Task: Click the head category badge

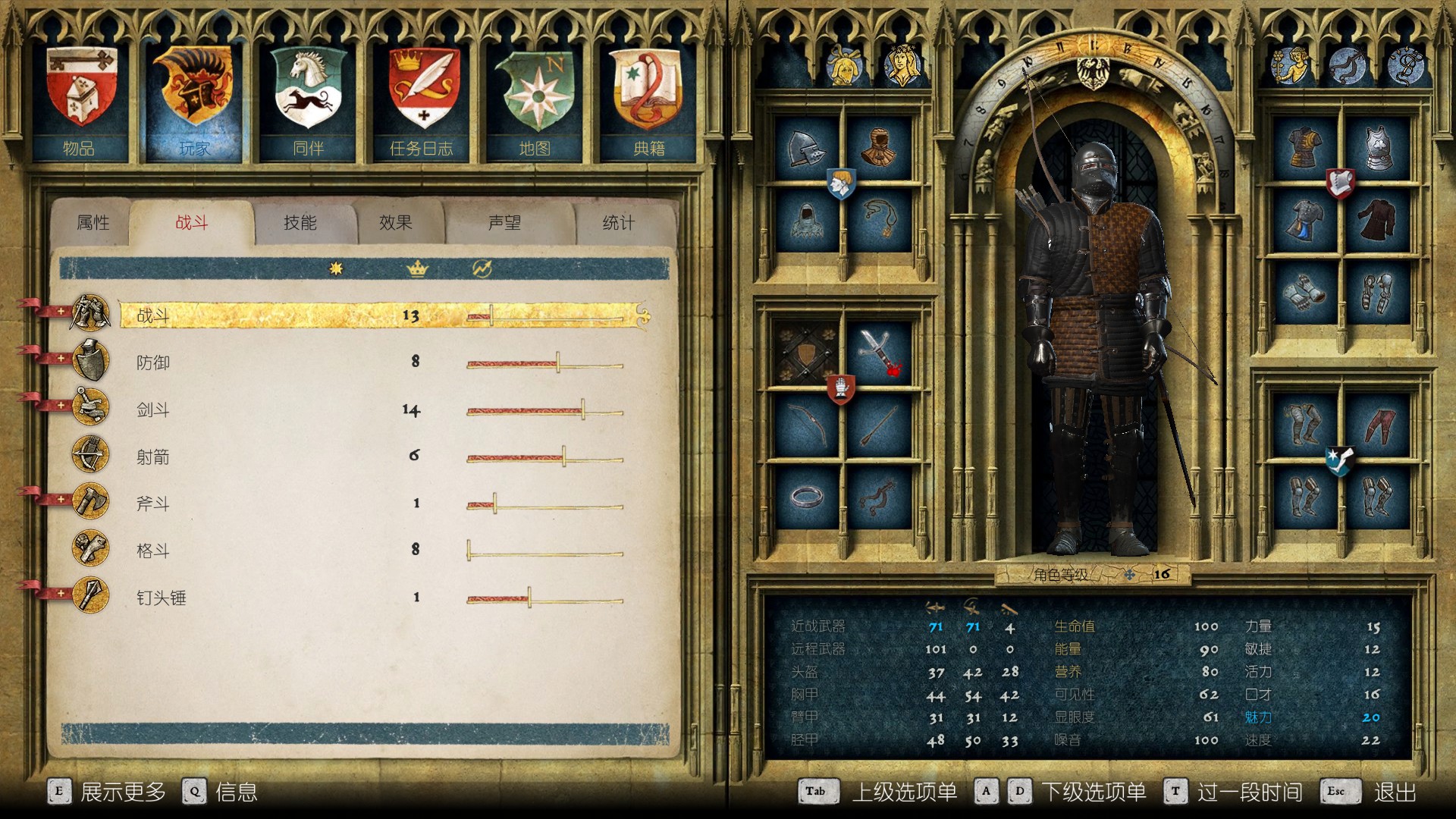Action: coord(840,184)
